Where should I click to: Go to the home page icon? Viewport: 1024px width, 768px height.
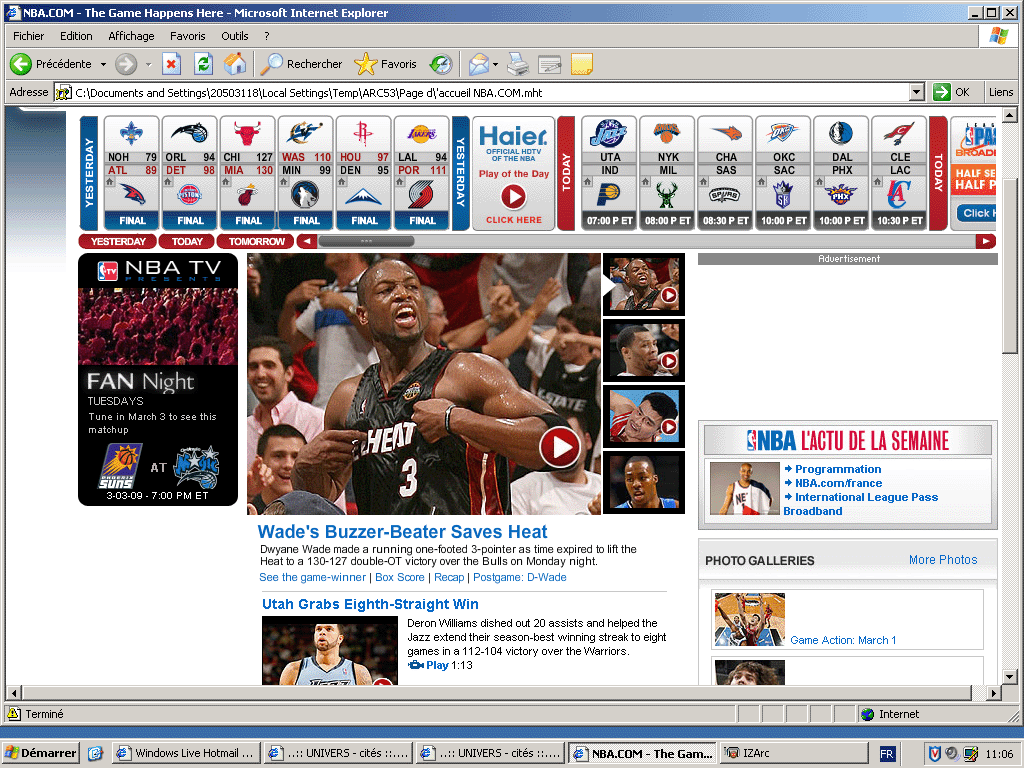click(235, 64)
